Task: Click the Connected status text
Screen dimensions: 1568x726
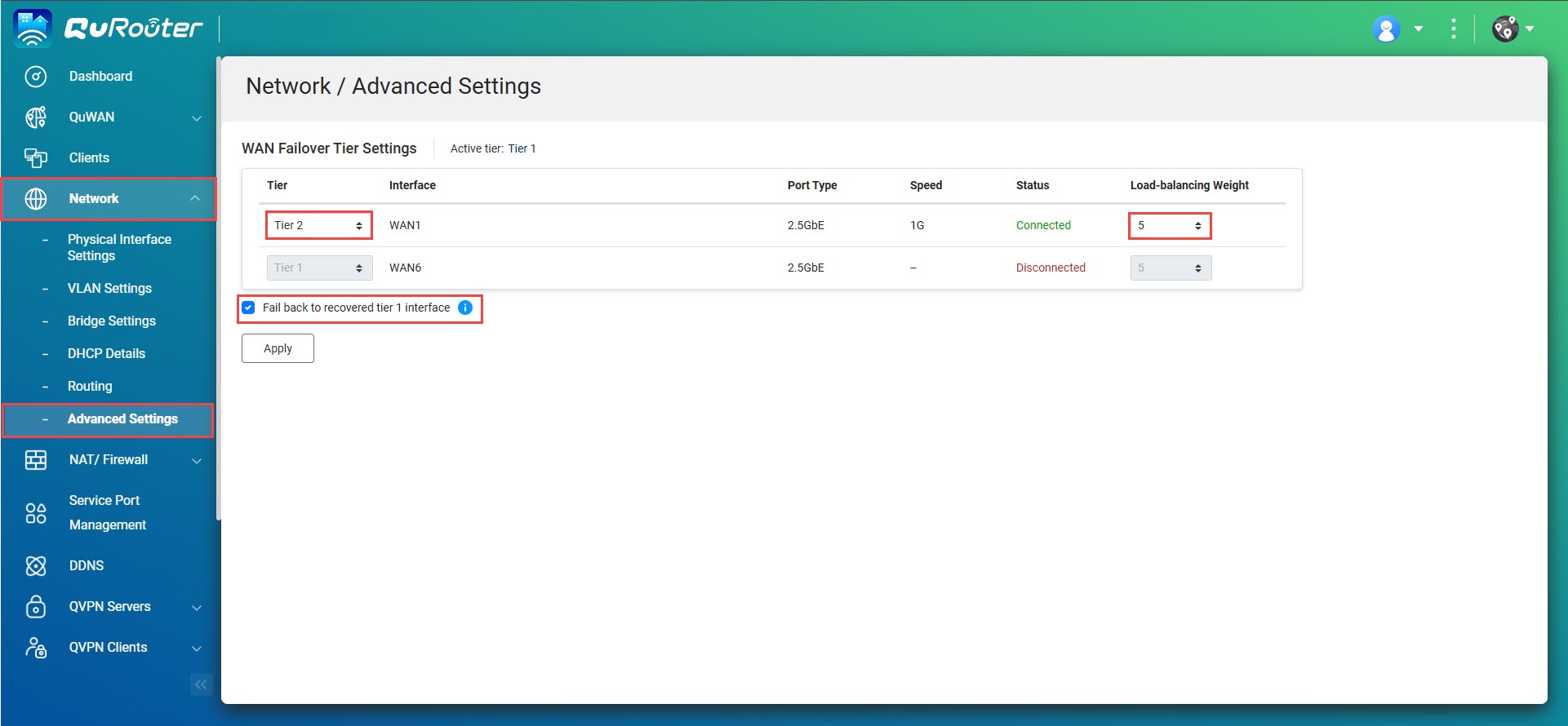Action: [1043, 225]
